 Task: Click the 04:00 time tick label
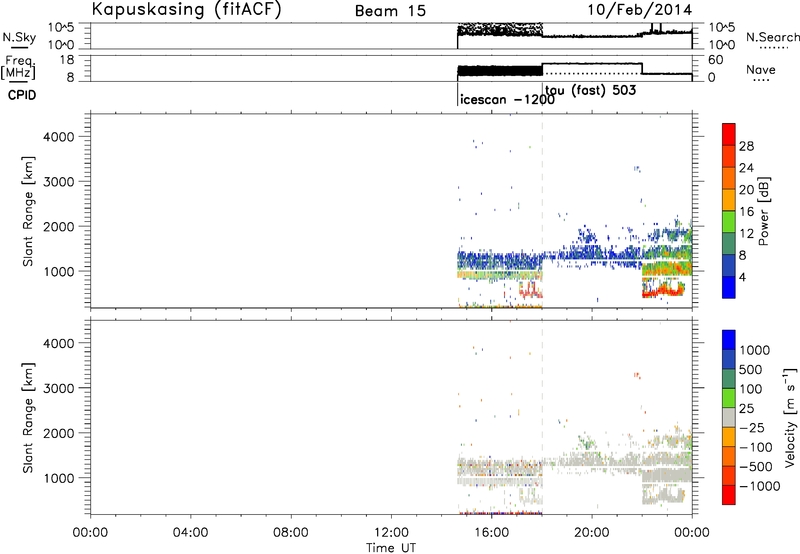point(191,533)
